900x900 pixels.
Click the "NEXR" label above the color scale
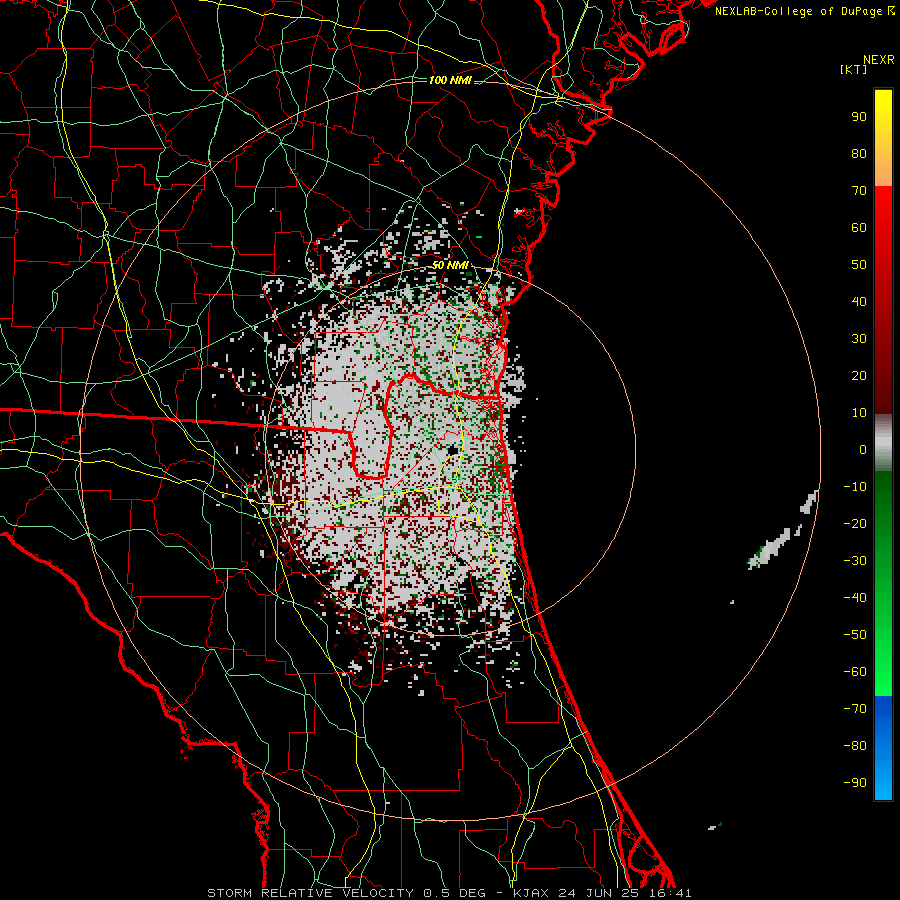(878, 60)
